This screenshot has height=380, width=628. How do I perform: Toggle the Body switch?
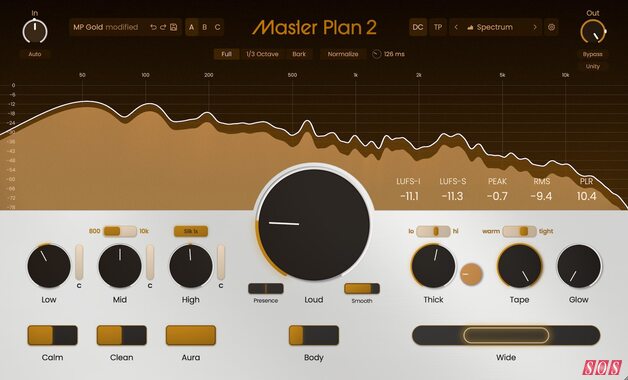314,335
